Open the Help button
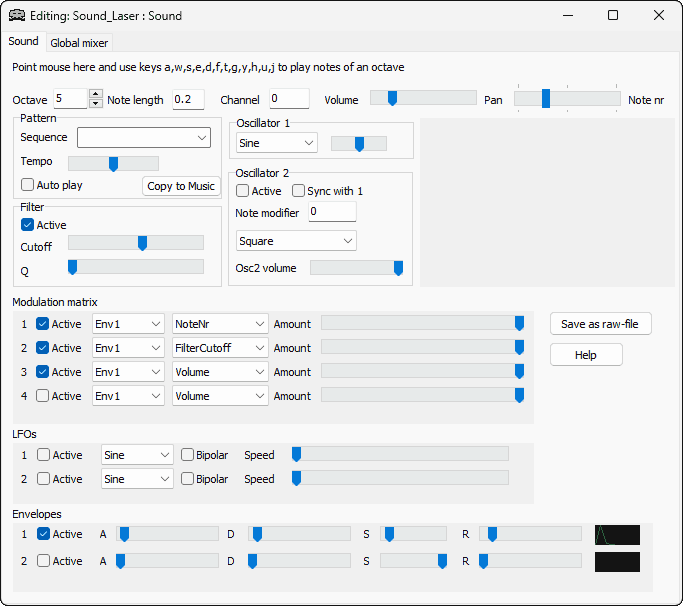 click(586, 355)
